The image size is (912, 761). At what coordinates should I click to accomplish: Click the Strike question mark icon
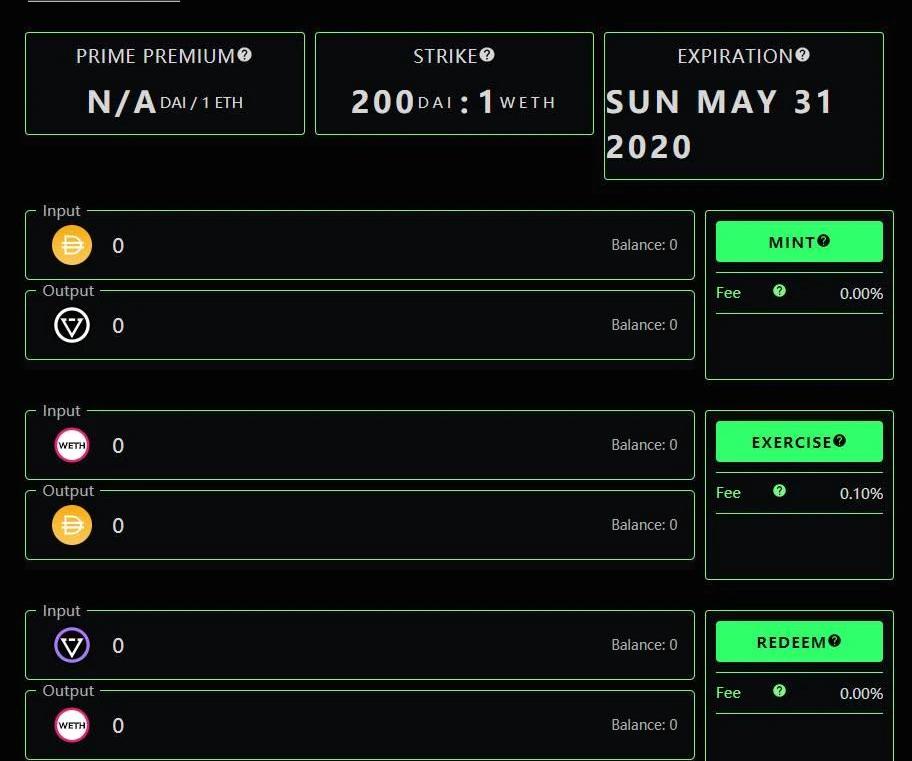click(x=487, y=55)
